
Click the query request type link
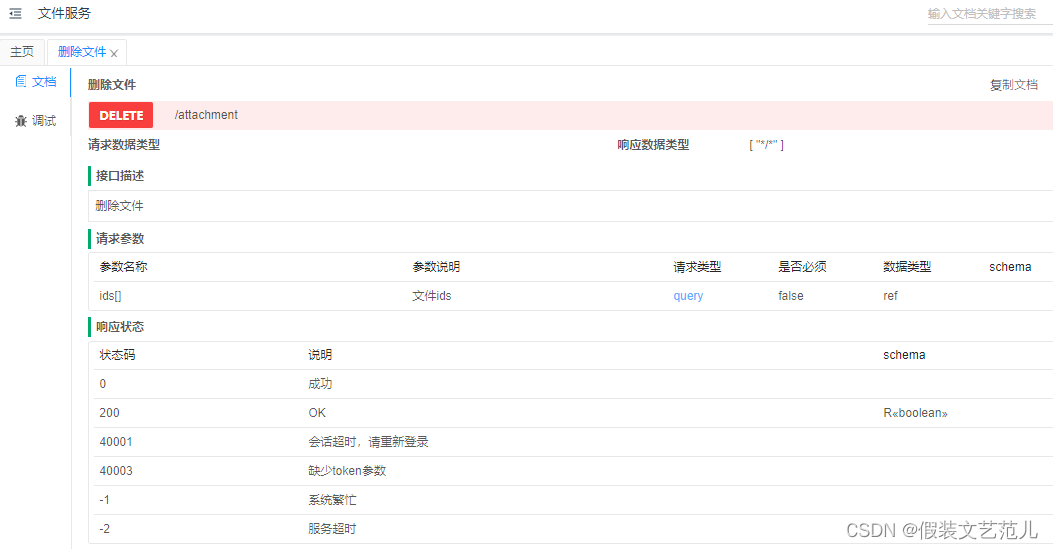(688, 296)
